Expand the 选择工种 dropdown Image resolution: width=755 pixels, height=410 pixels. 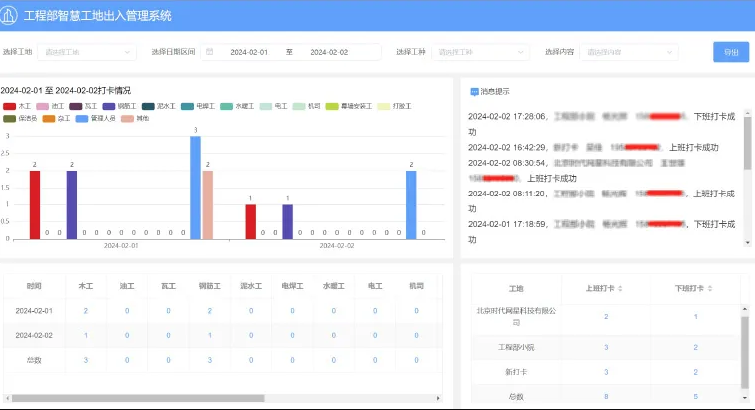[x=479, y=52]
